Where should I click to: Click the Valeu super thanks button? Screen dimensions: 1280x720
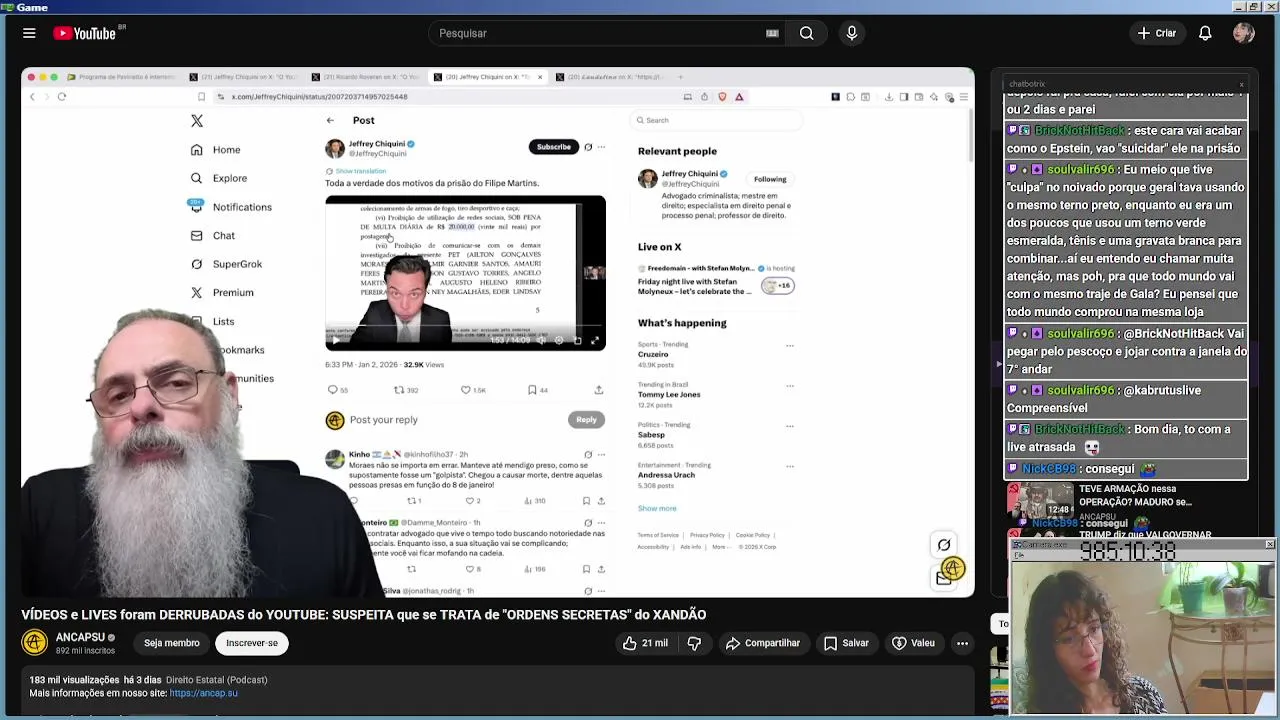point(914,643)
